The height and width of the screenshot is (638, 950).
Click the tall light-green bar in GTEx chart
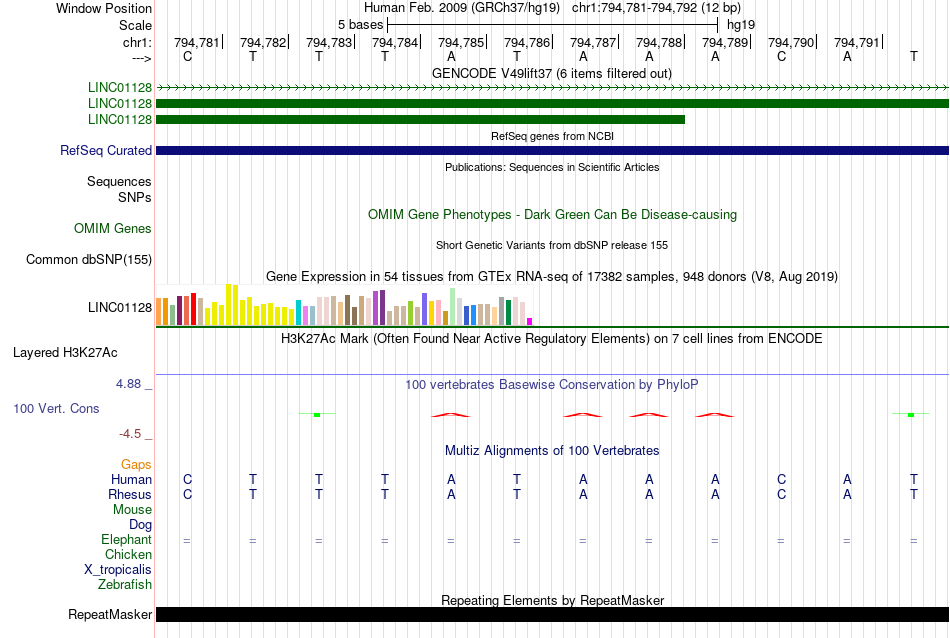click(453, 307)
